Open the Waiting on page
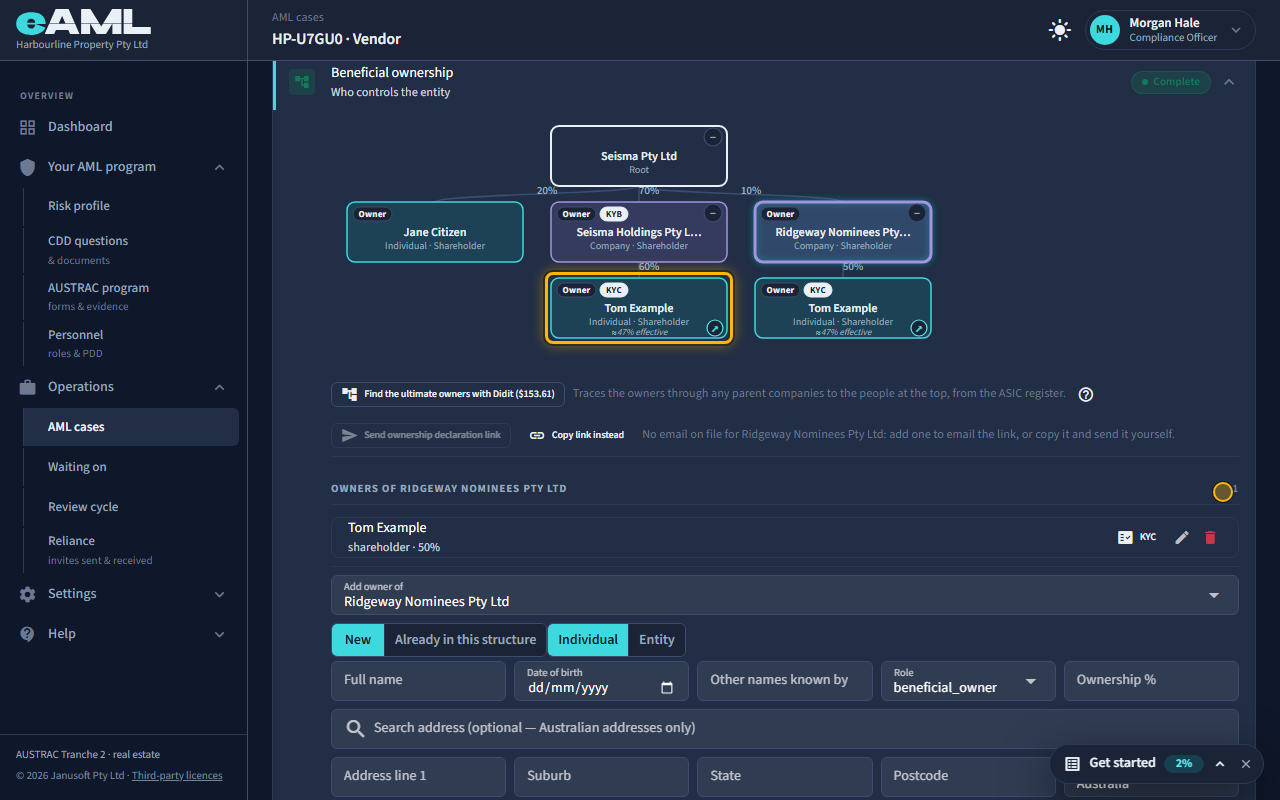Image resolution: width=1280 pixels, height=800 pixels. point(77,467)
